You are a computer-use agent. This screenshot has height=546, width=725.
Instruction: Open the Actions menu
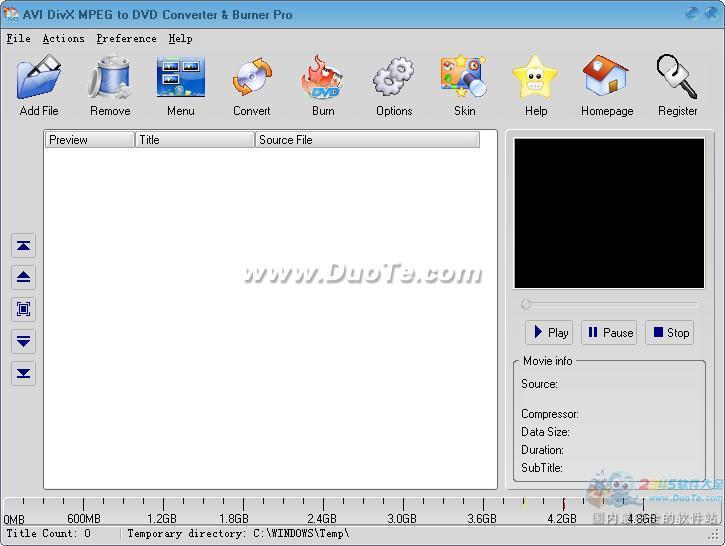[x=63, y=38]
